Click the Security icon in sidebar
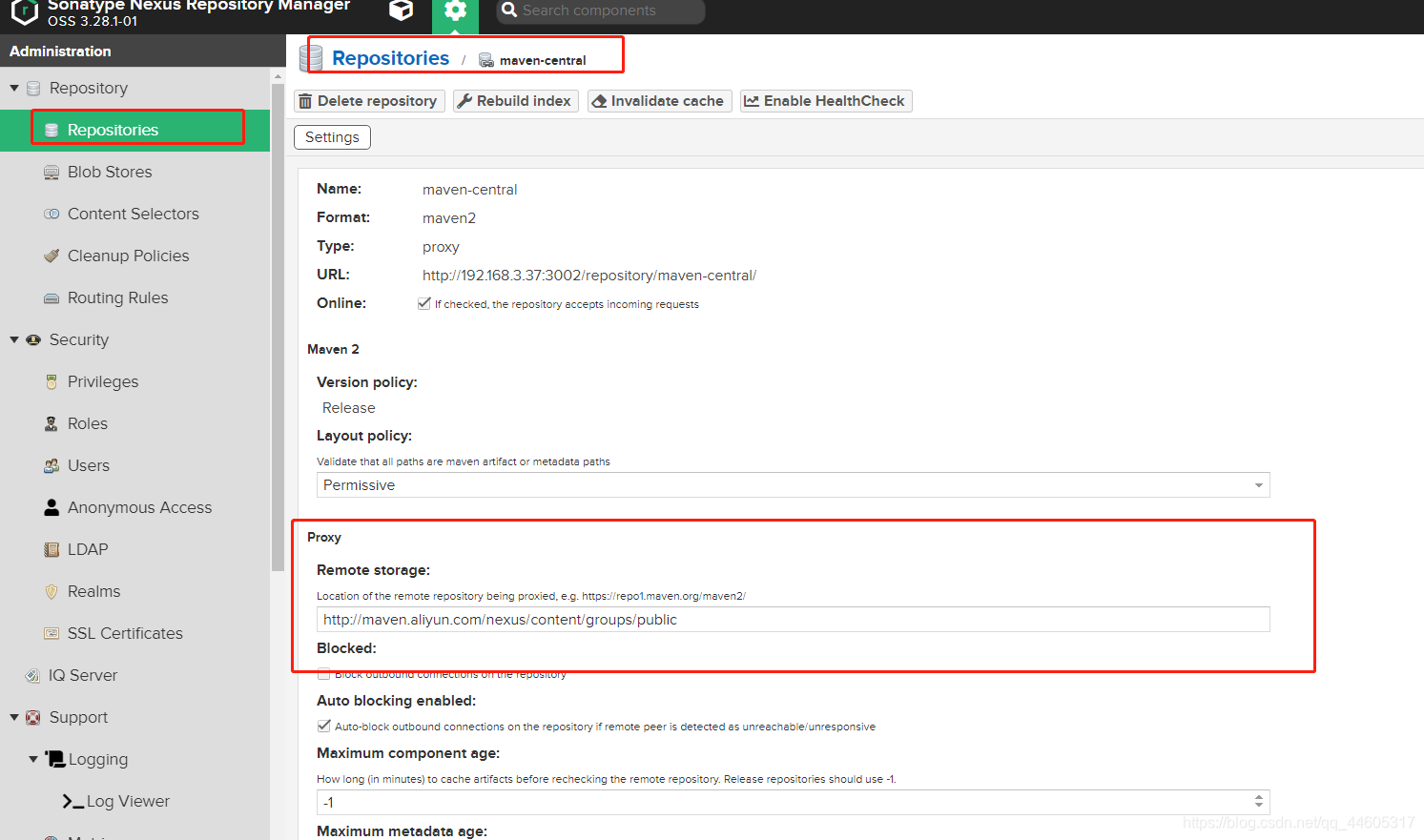Screen dimensions: 1424x840 33,339
